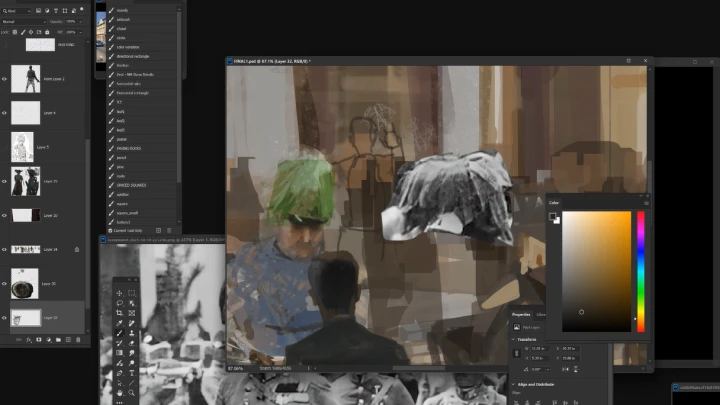The image size is (720, 405).
Task: Select the Brush tool in toolbox
Action: (119, 333)
